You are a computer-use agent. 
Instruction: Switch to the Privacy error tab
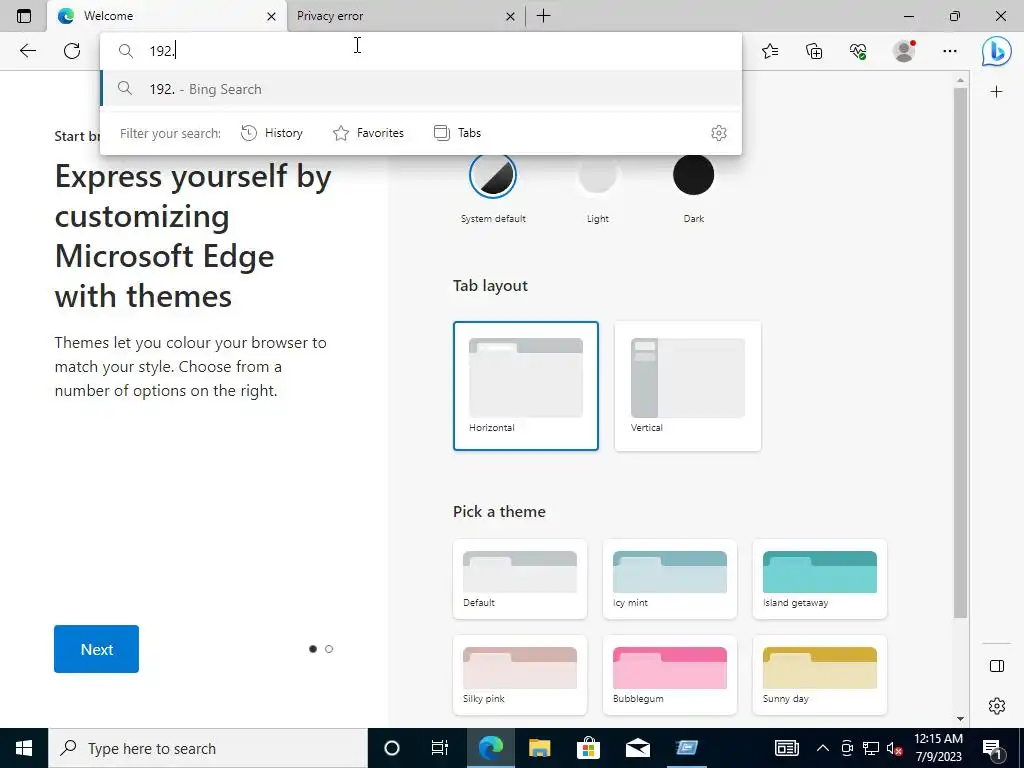click(406, 16)
